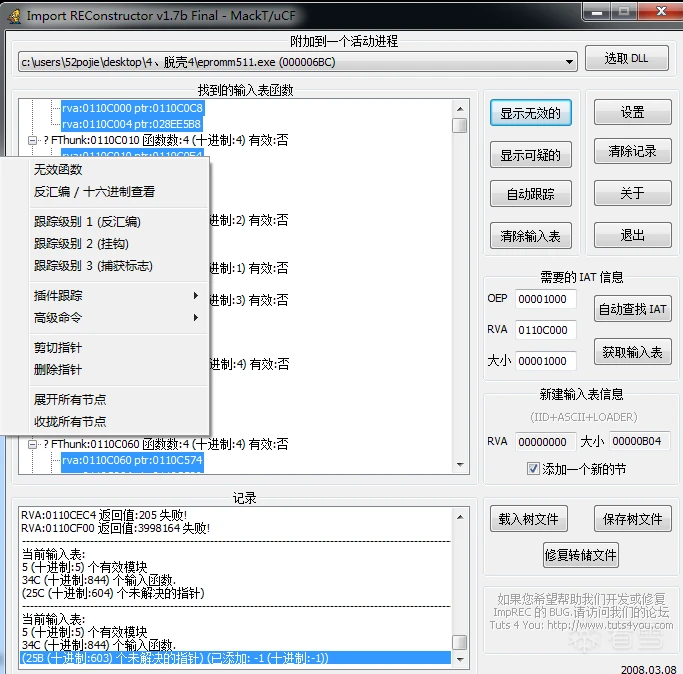Image resolution: width=683 pixels, height=674 pixels.
Task: Click the import tree scroll up arrow
Action: point(460,108)
